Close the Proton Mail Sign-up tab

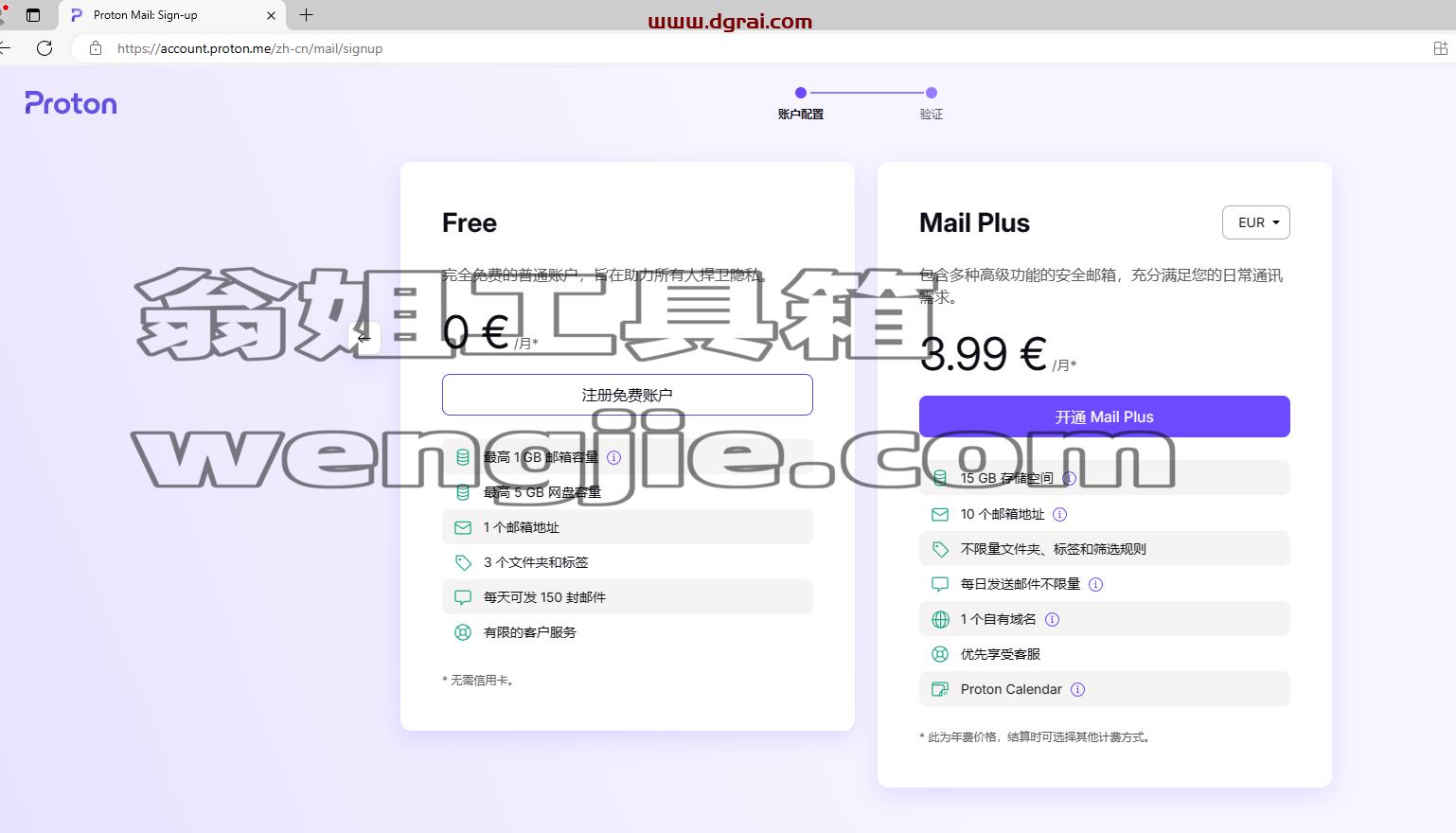click(x=271, y=15)
